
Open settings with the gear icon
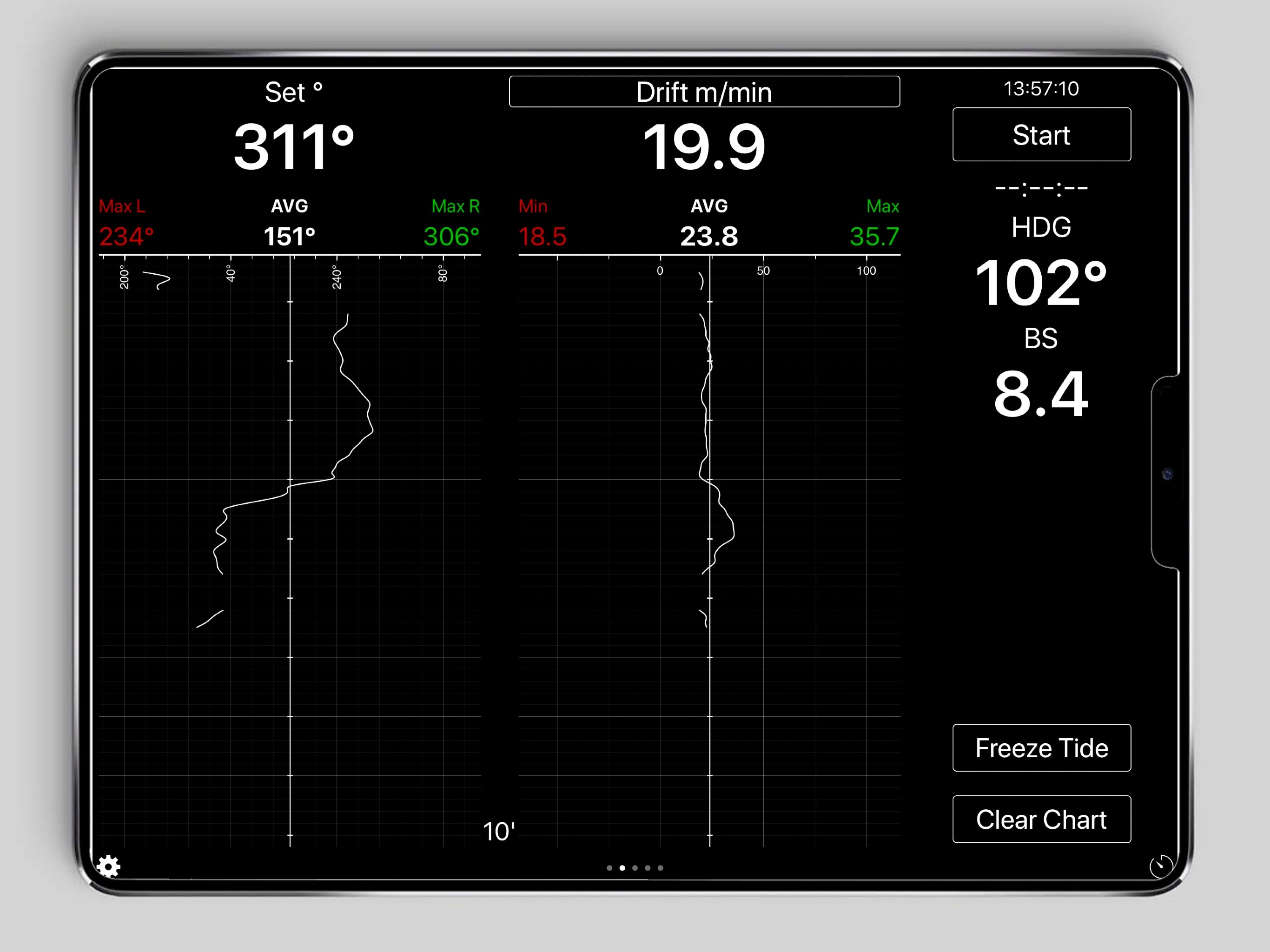(108, 866)
